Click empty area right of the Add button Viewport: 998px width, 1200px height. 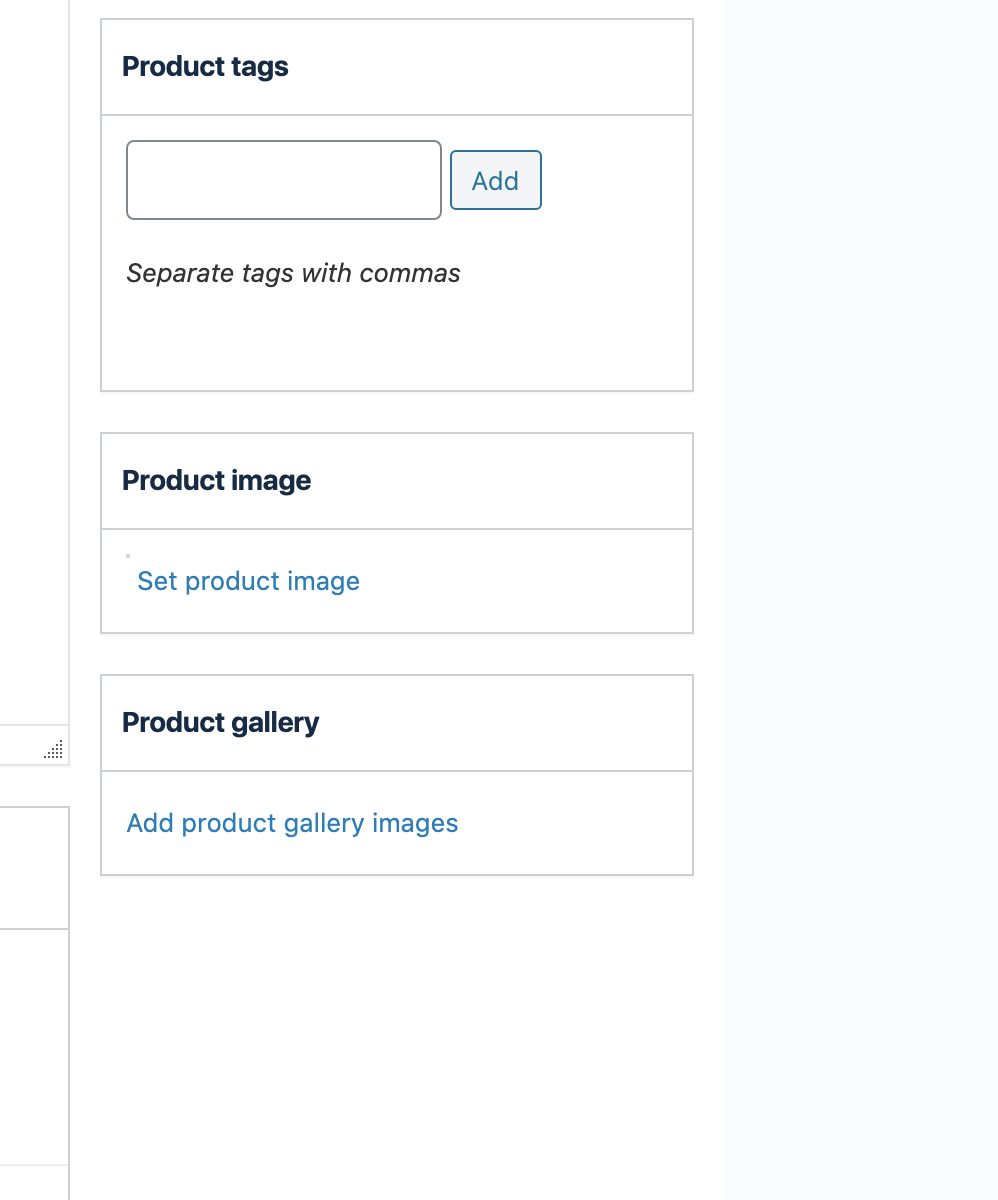(x=615, y=180)
